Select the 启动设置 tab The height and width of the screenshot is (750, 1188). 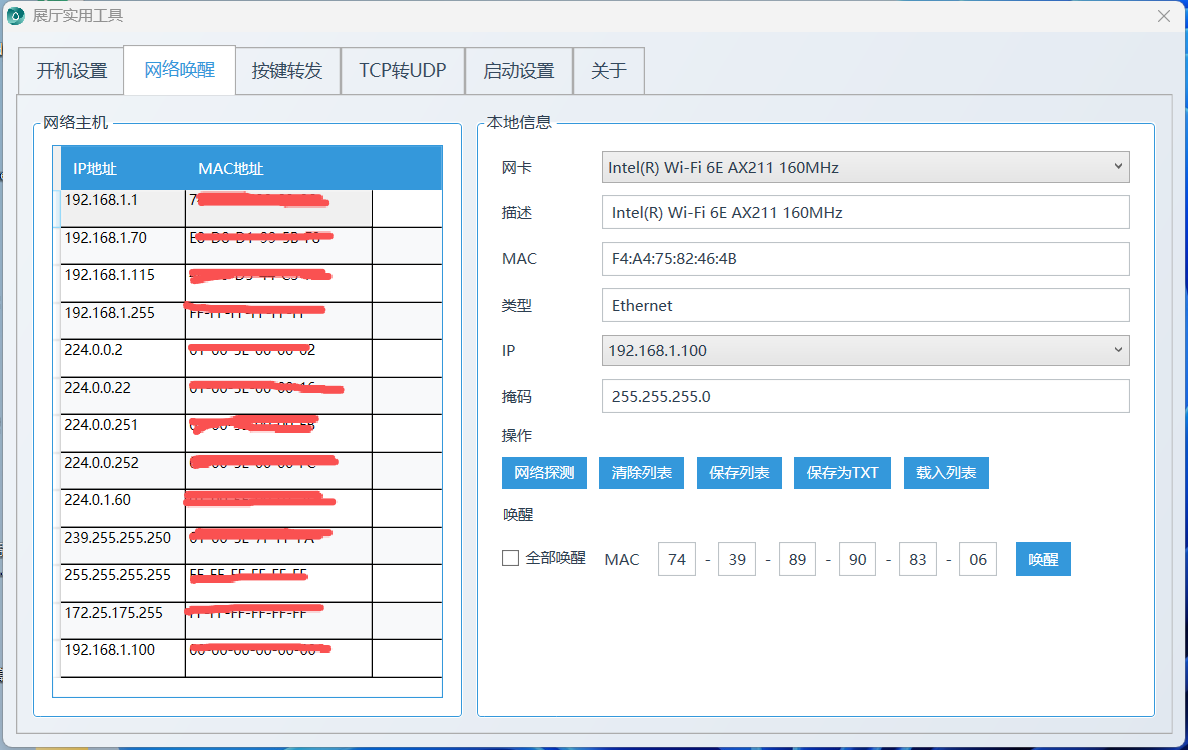tap(518, 71)
